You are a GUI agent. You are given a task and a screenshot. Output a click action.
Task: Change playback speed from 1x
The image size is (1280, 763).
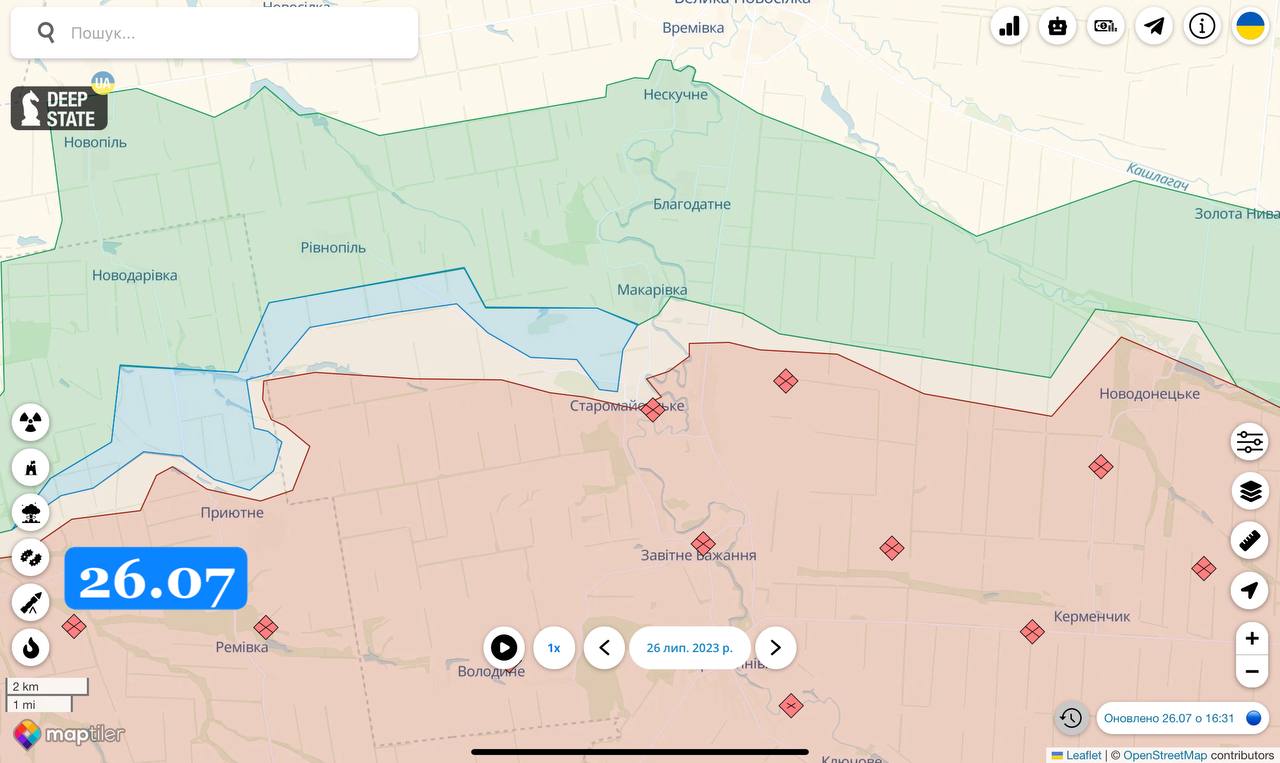(x=553, y=648)
